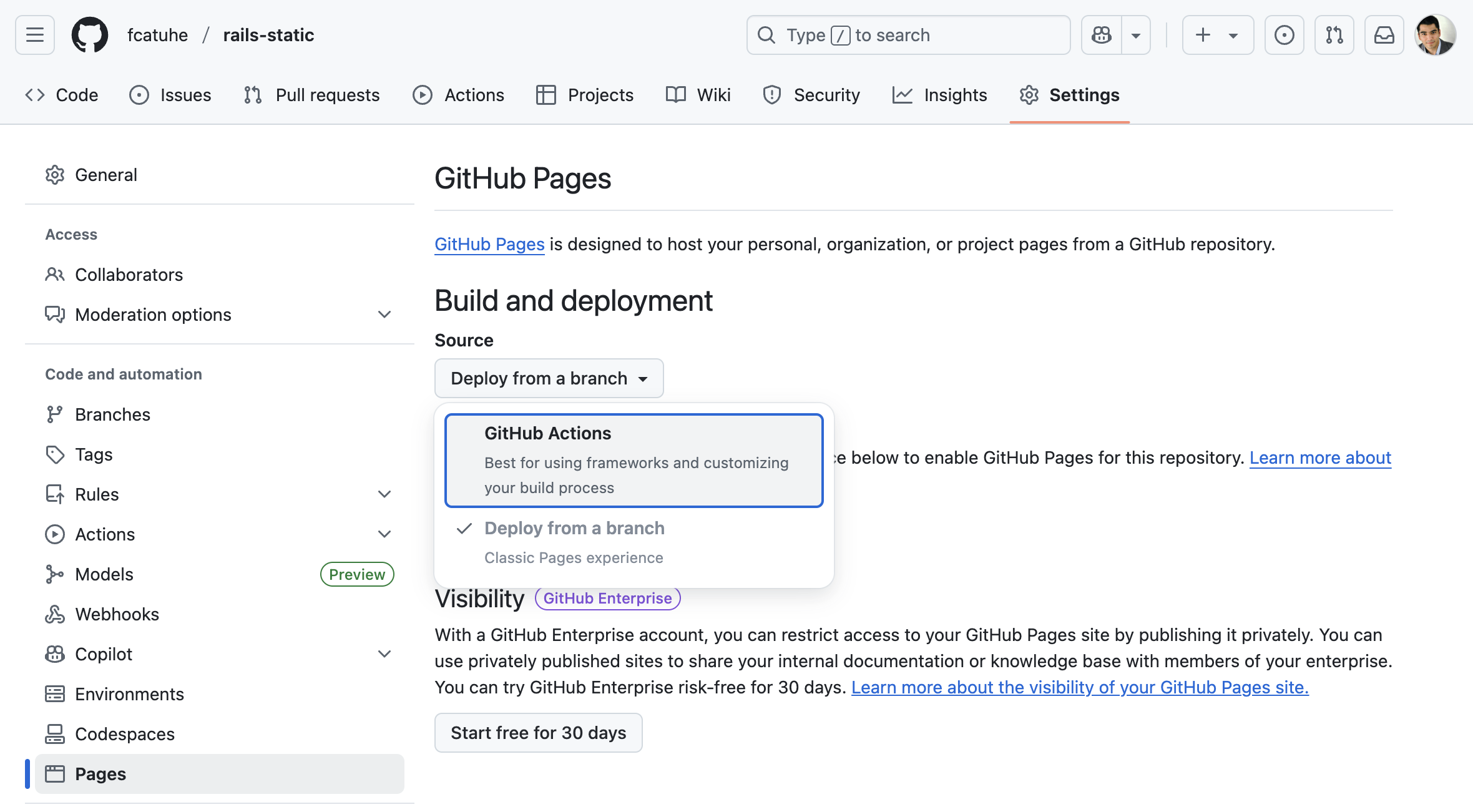Click the search input field

(908, 35)
